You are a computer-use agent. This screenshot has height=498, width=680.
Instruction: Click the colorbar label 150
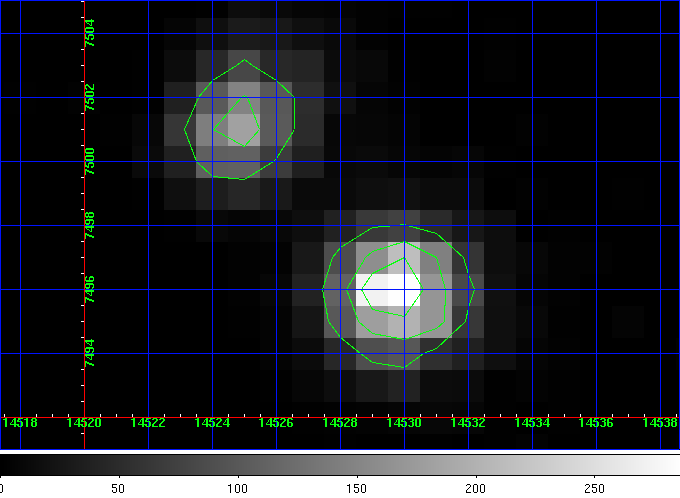356,489
